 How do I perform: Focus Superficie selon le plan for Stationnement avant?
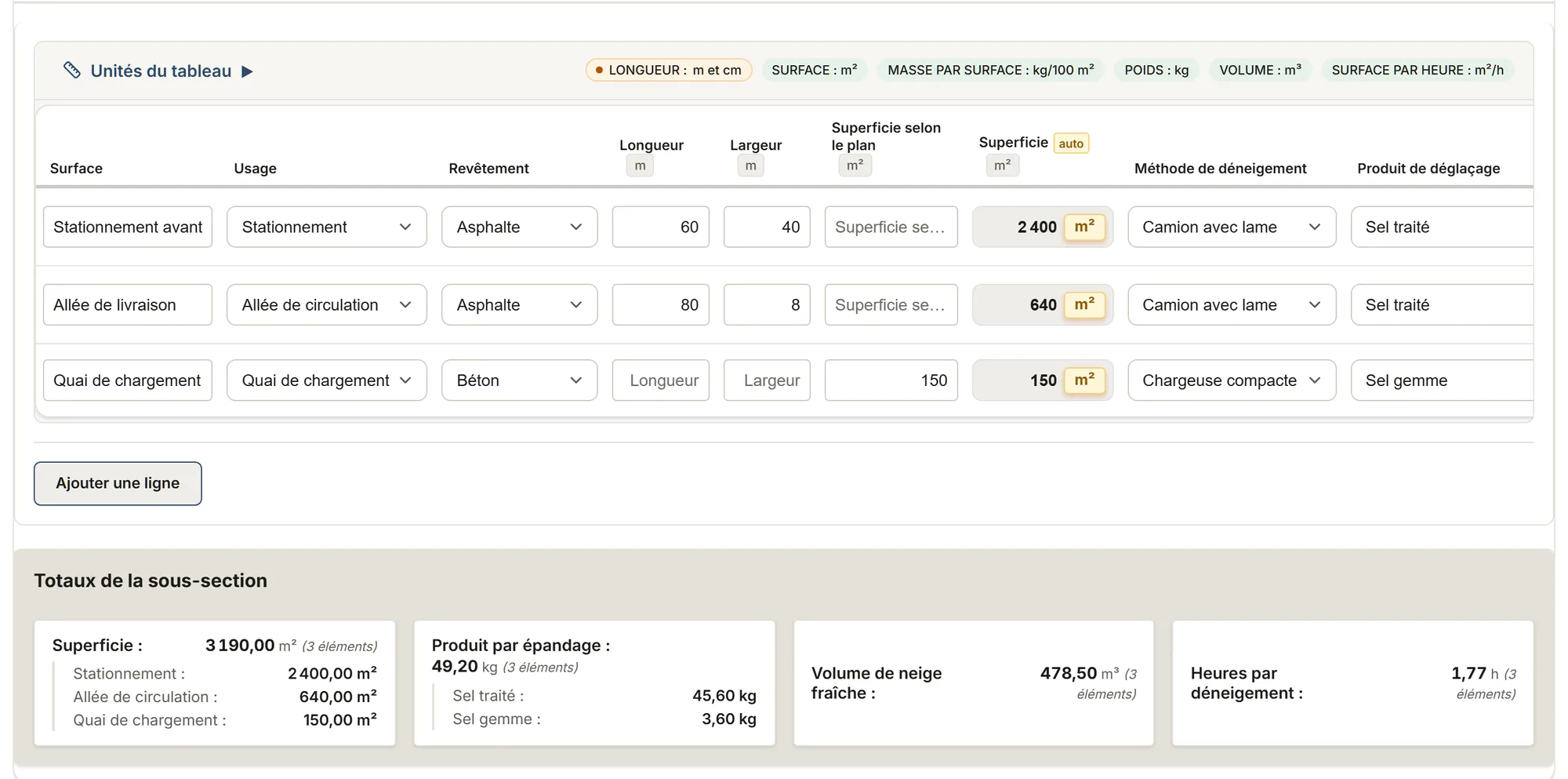(x=891, y=227)
